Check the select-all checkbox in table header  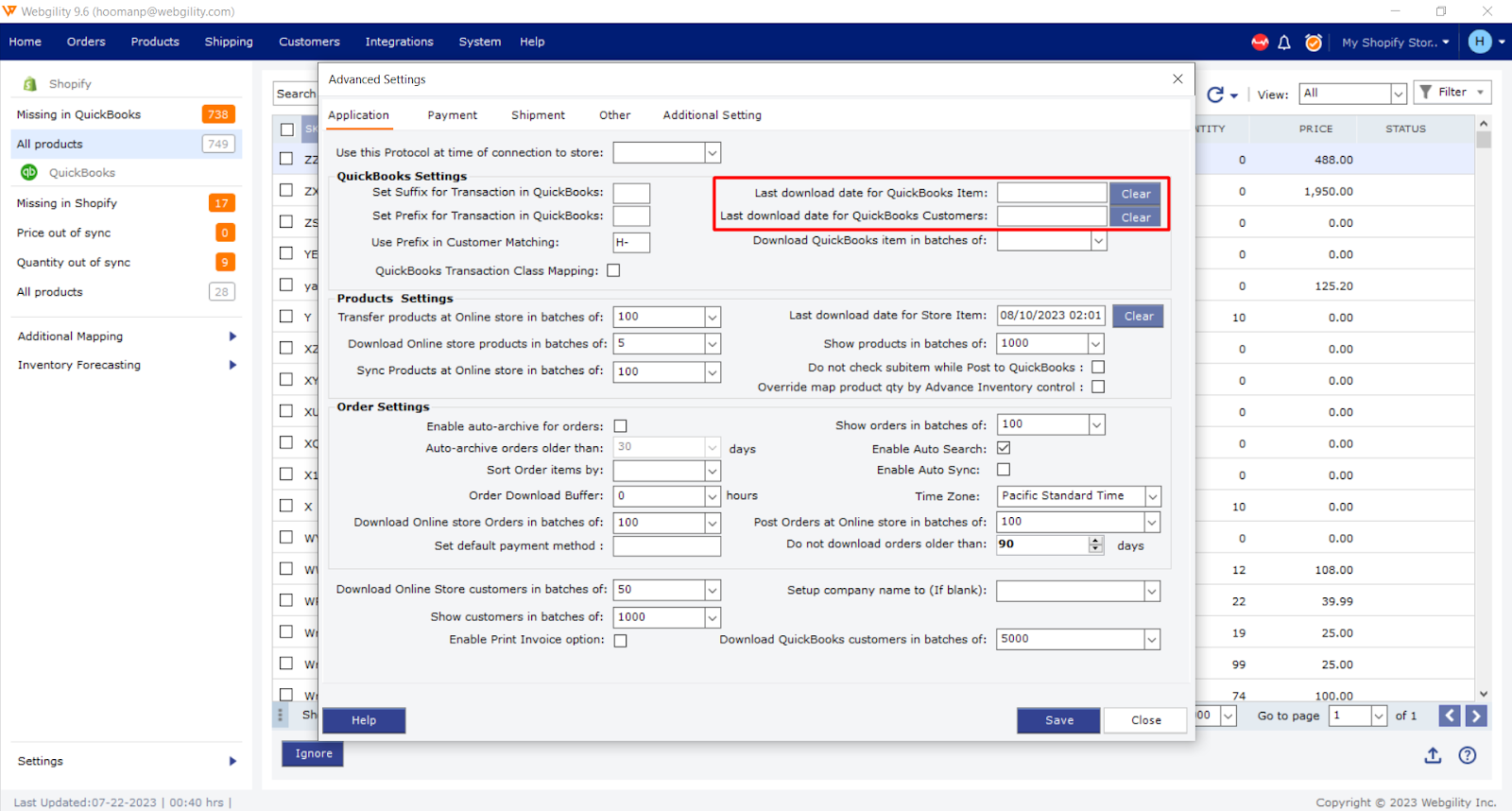[287, 129]
